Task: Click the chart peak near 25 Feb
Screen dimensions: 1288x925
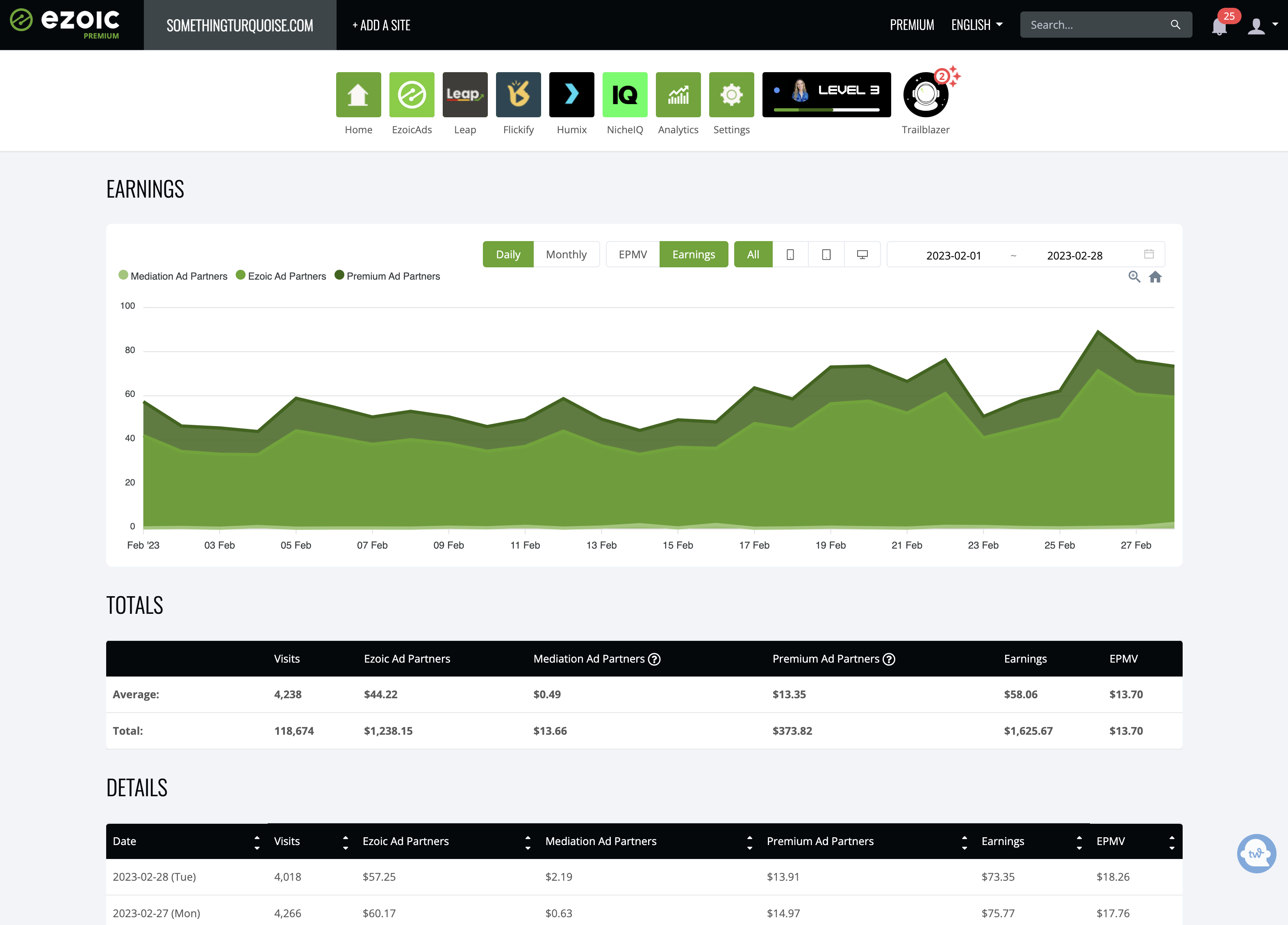Action: tap(1098, 331)
